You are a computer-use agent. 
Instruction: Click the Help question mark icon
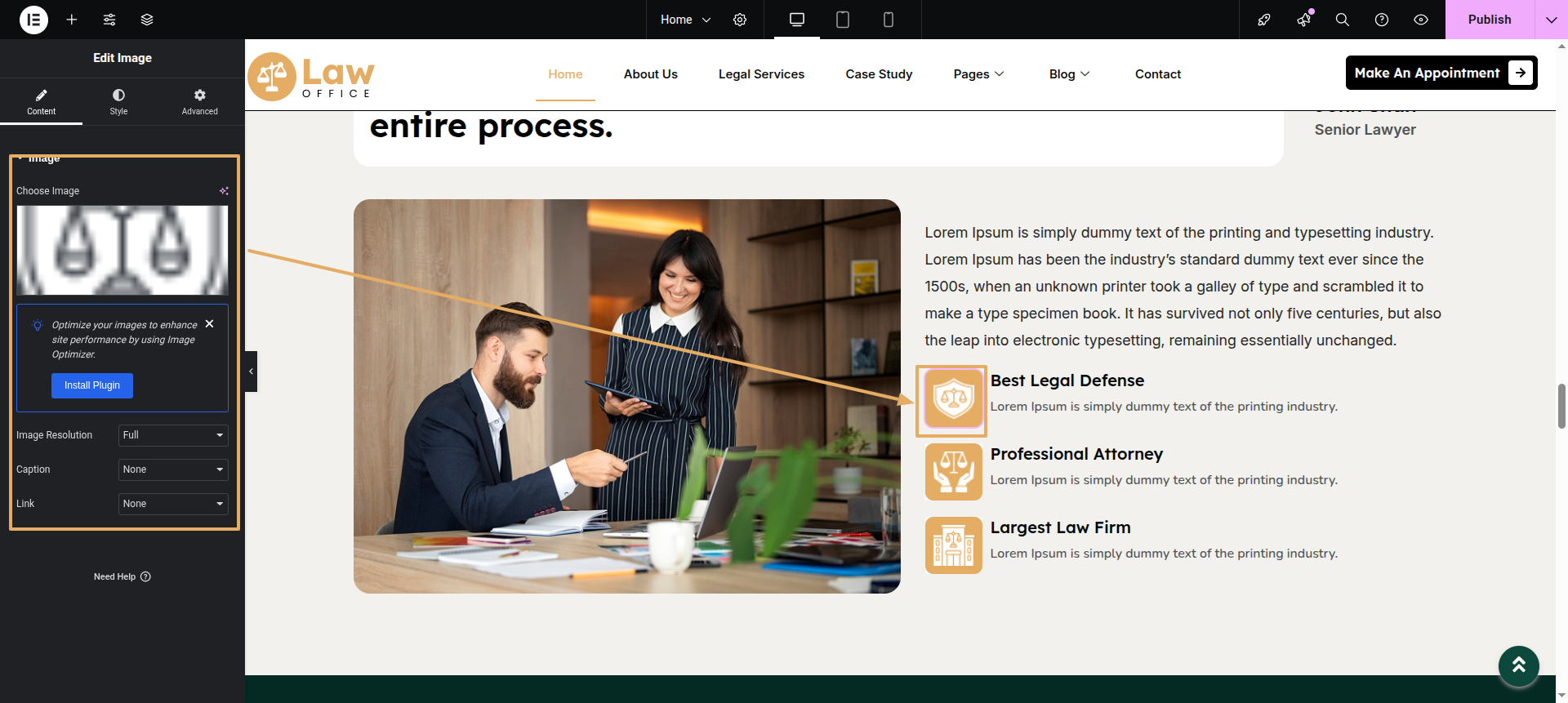point(1381,20)
